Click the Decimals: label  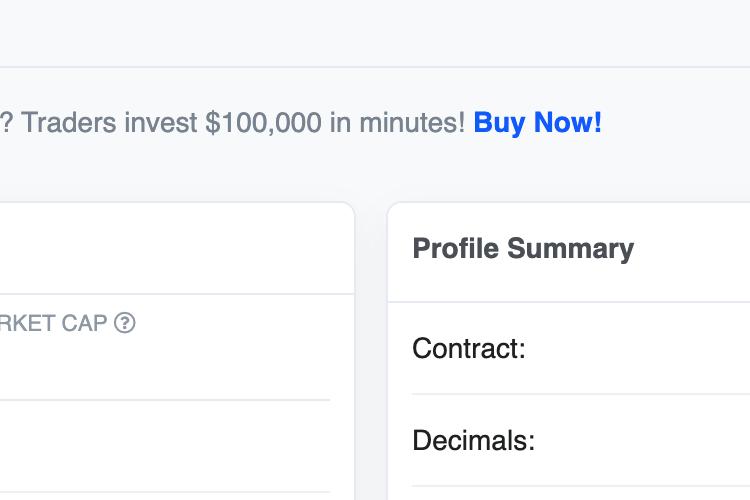474,440
